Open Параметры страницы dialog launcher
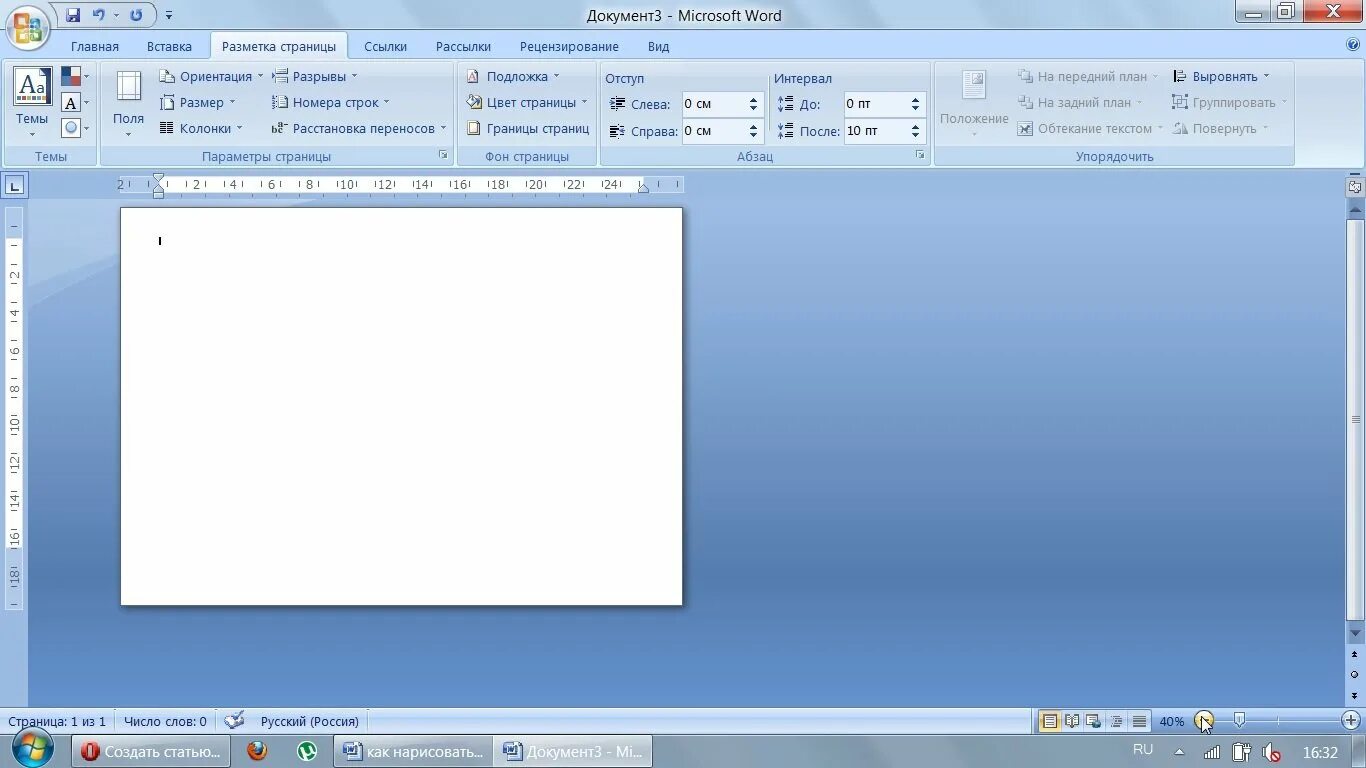The image size is (1366, 768). 443,155
